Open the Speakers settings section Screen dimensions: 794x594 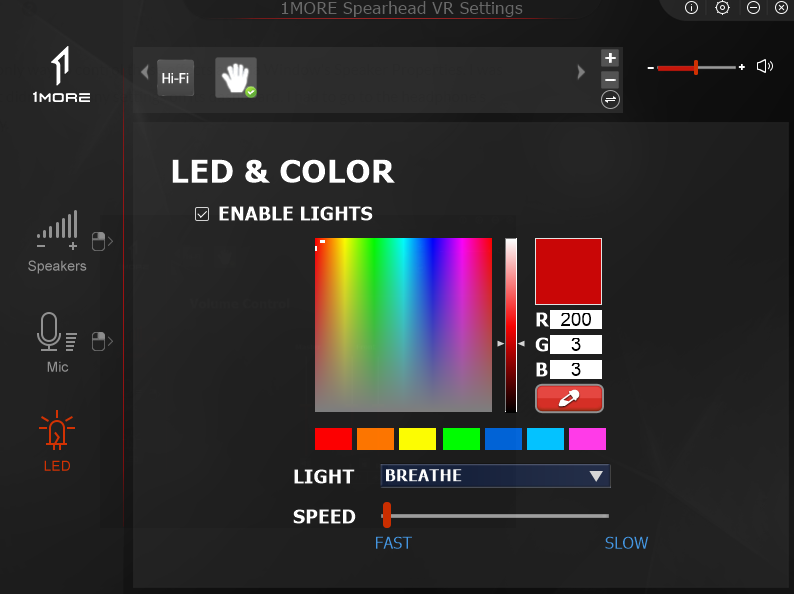coord(57,242)
